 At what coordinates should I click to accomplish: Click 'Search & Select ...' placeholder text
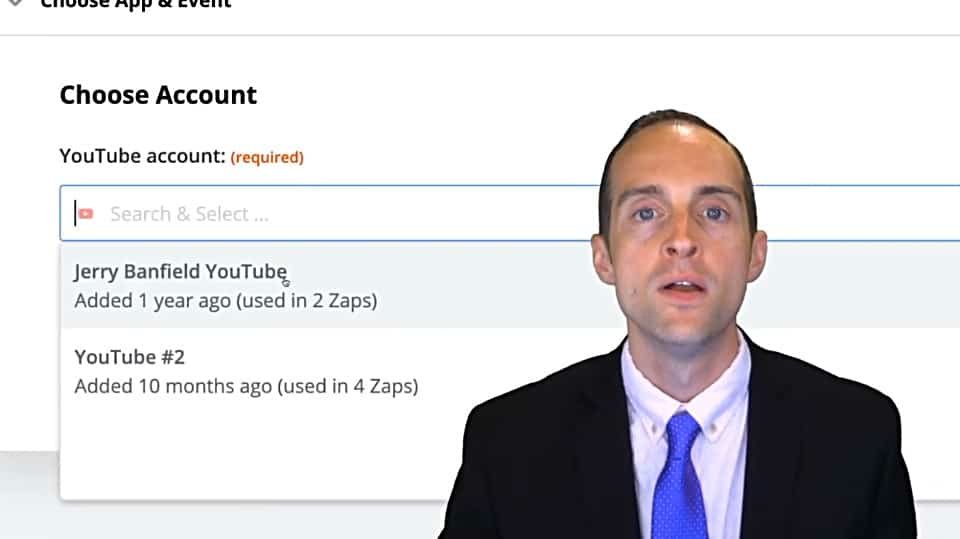(189, 214)
